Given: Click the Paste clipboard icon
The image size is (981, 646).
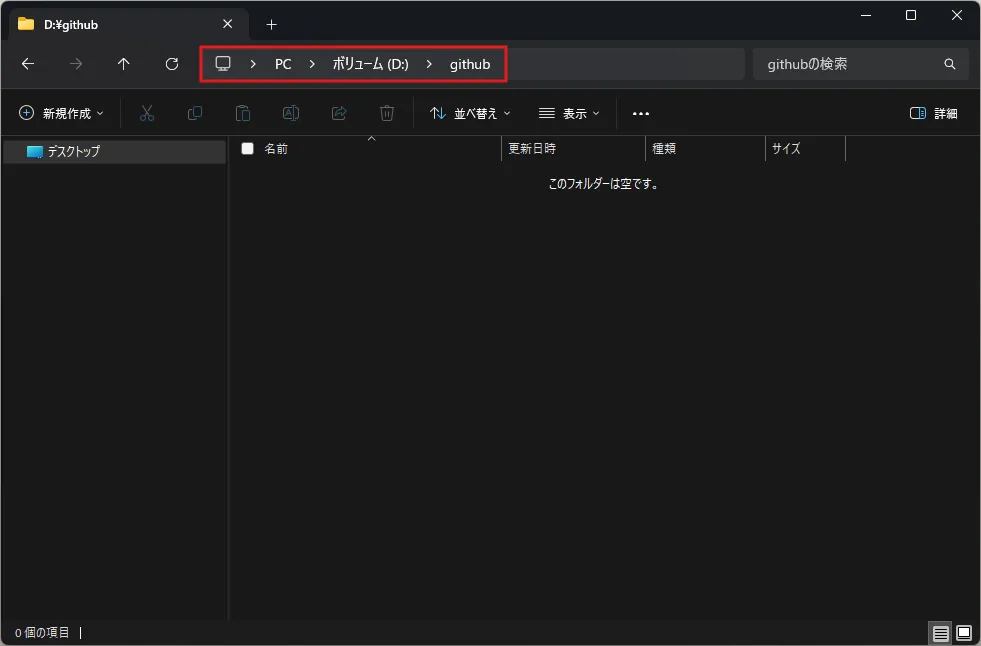Looking at the screenshot, I should pos(243,113).
